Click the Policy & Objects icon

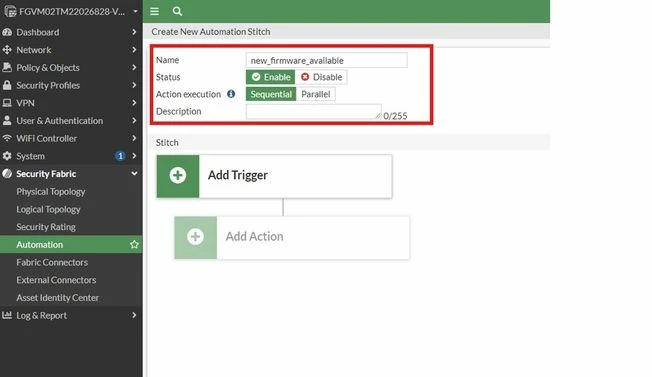(x=7, y=67)
